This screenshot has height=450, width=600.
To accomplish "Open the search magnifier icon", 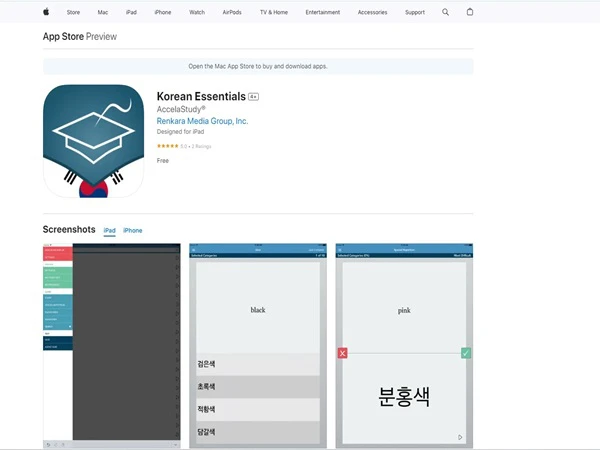I will coord(445,12).
